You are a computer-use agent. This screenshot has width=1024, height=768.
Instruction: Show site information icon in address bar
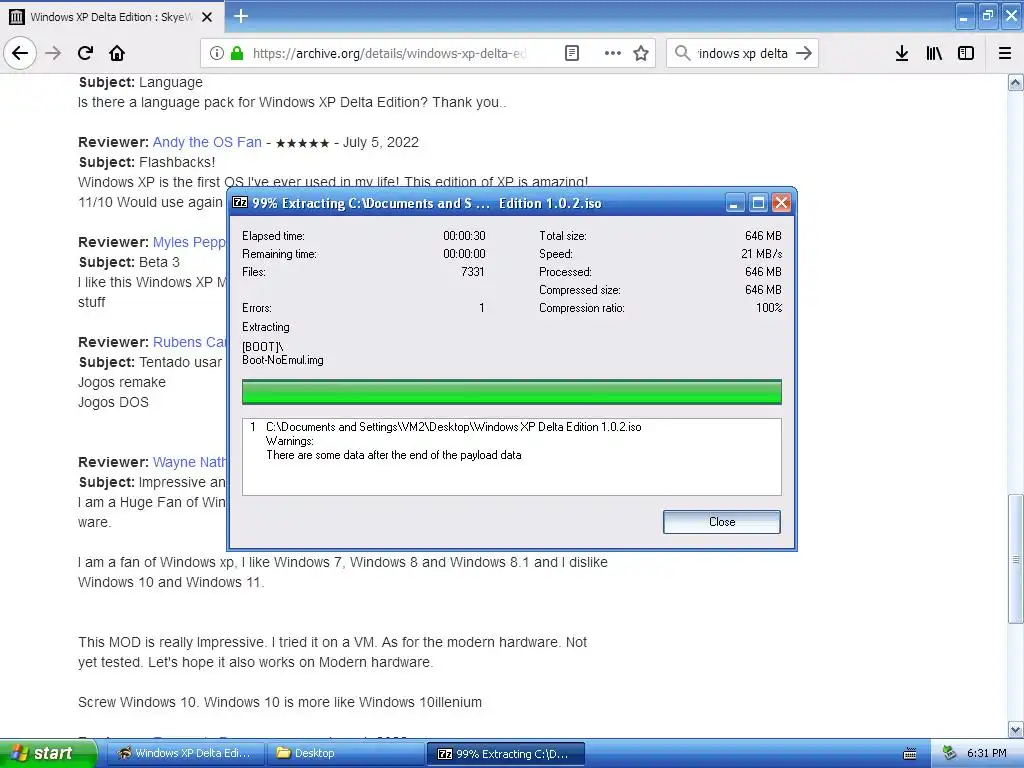(217, 53)
